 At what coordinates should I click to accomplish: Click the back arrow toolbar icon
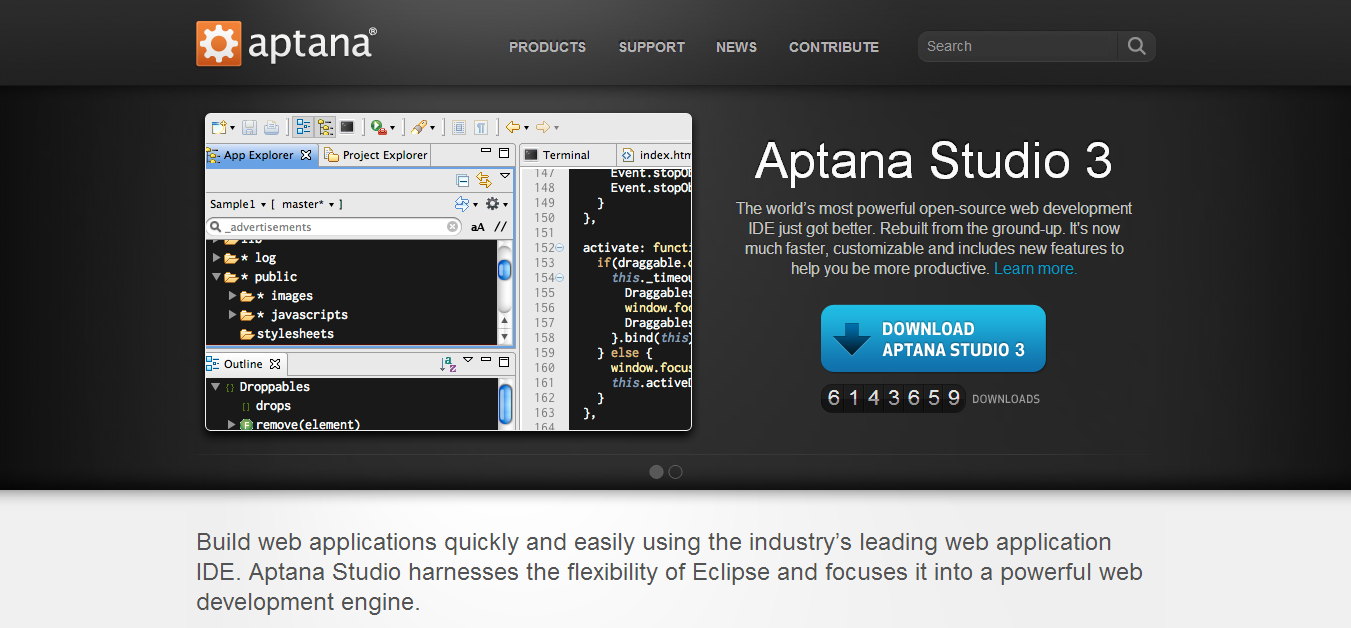point(513,127)
